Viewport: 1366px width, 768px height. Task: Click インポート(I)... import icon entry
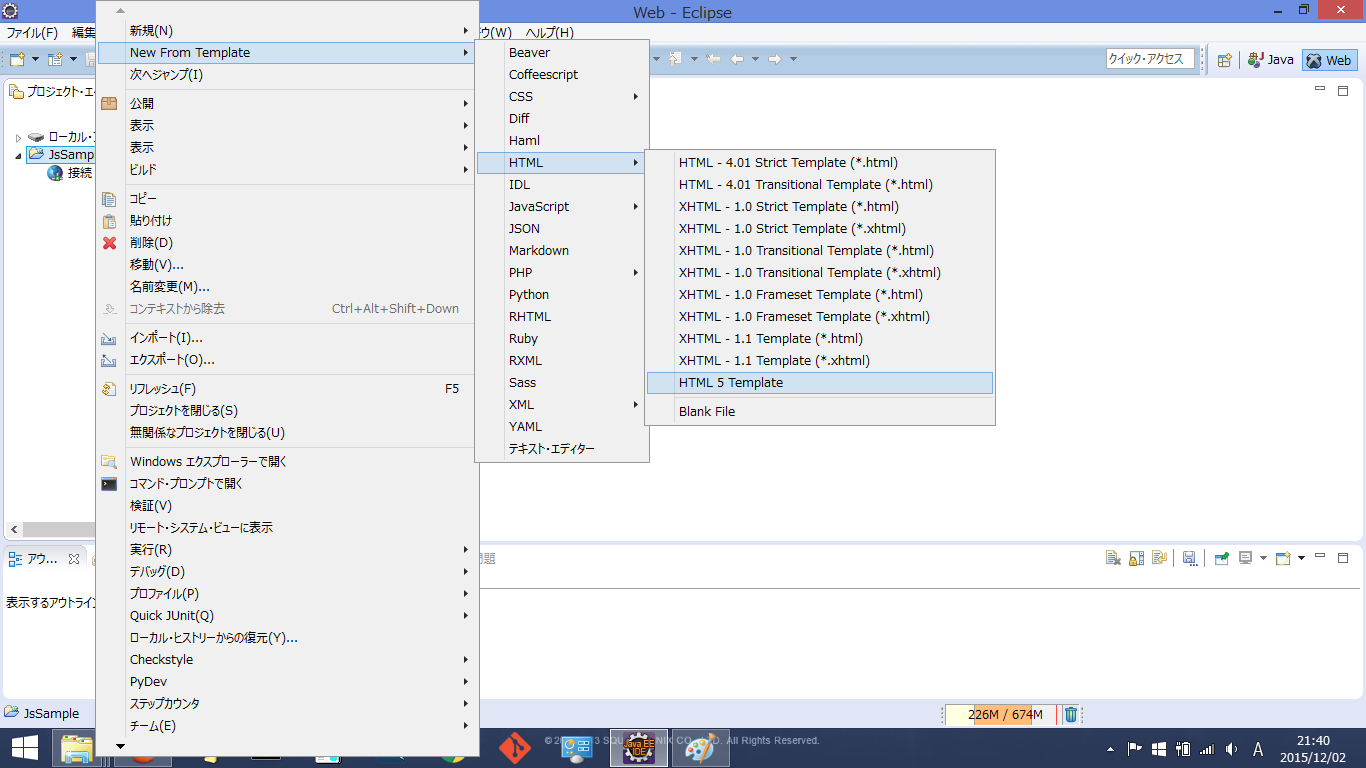tap(287, 337)
